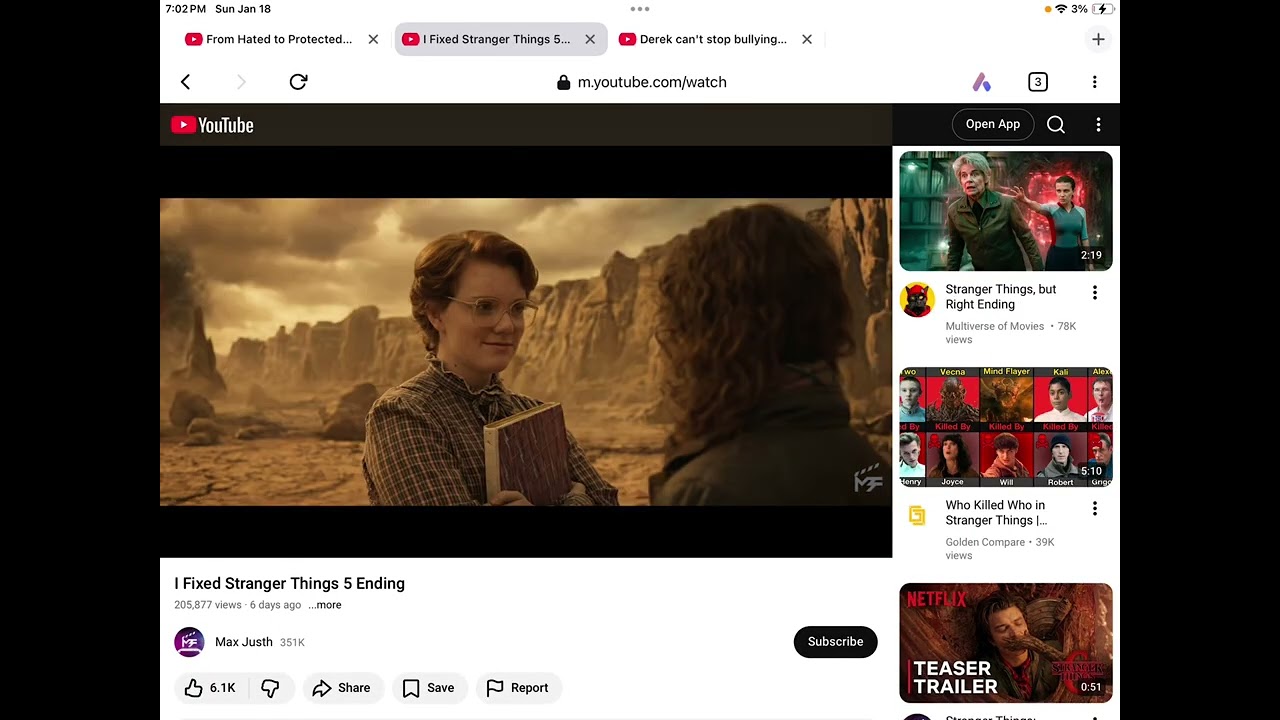The image size is (1280, 720).
Task: Open options for Who Killed Who video
Action: pyautogui.click(x=1095, y=509)
